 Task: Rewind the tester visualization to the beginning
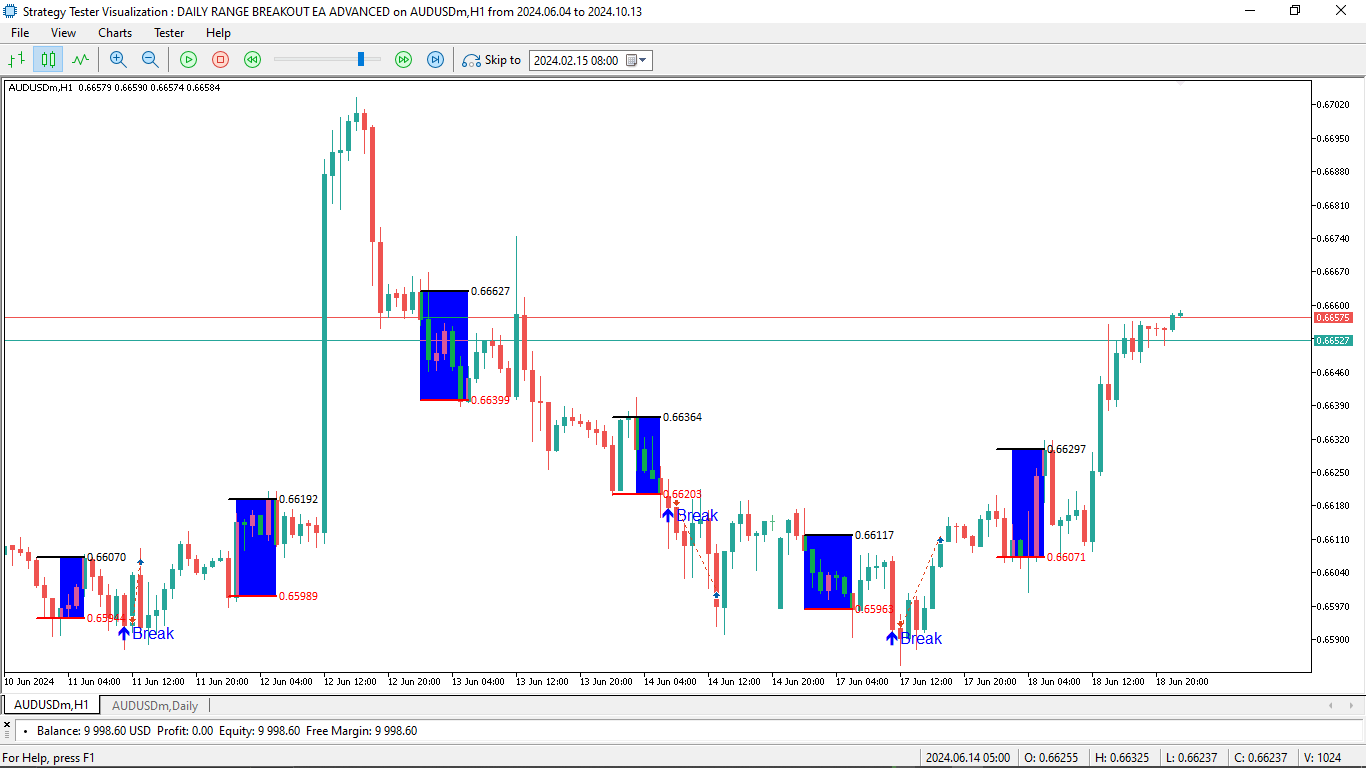pos(252,60)
